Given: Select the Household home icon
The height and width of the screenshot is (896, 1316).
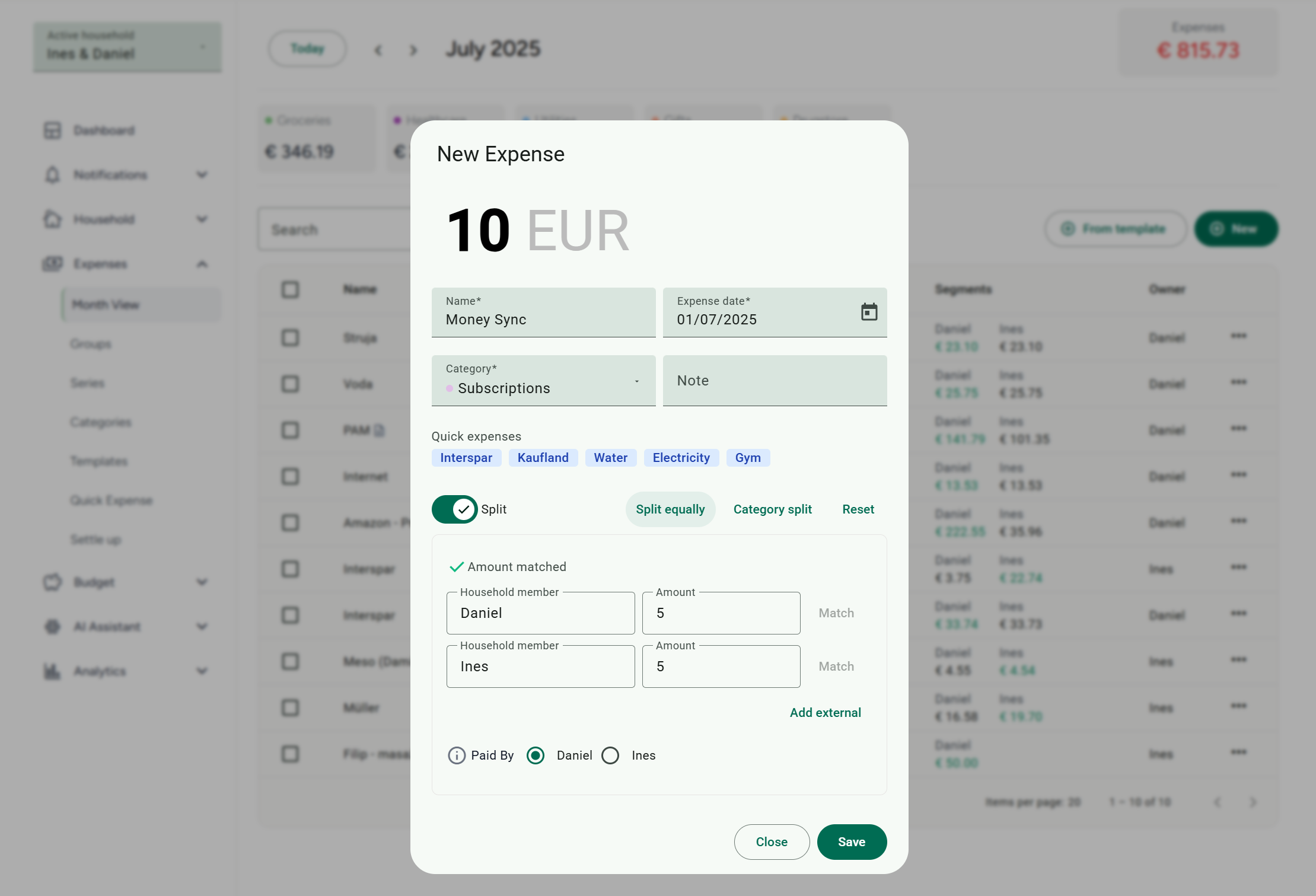Looking at the screenshot, I should (53, 219).
